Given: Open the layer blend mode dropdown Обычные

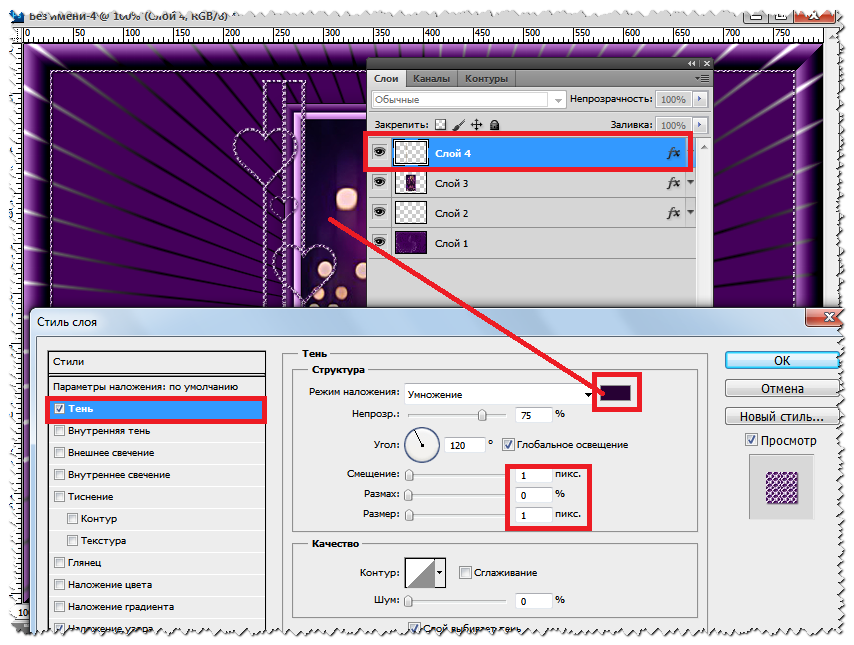Looking at the screenshot, I should (469, 100).
